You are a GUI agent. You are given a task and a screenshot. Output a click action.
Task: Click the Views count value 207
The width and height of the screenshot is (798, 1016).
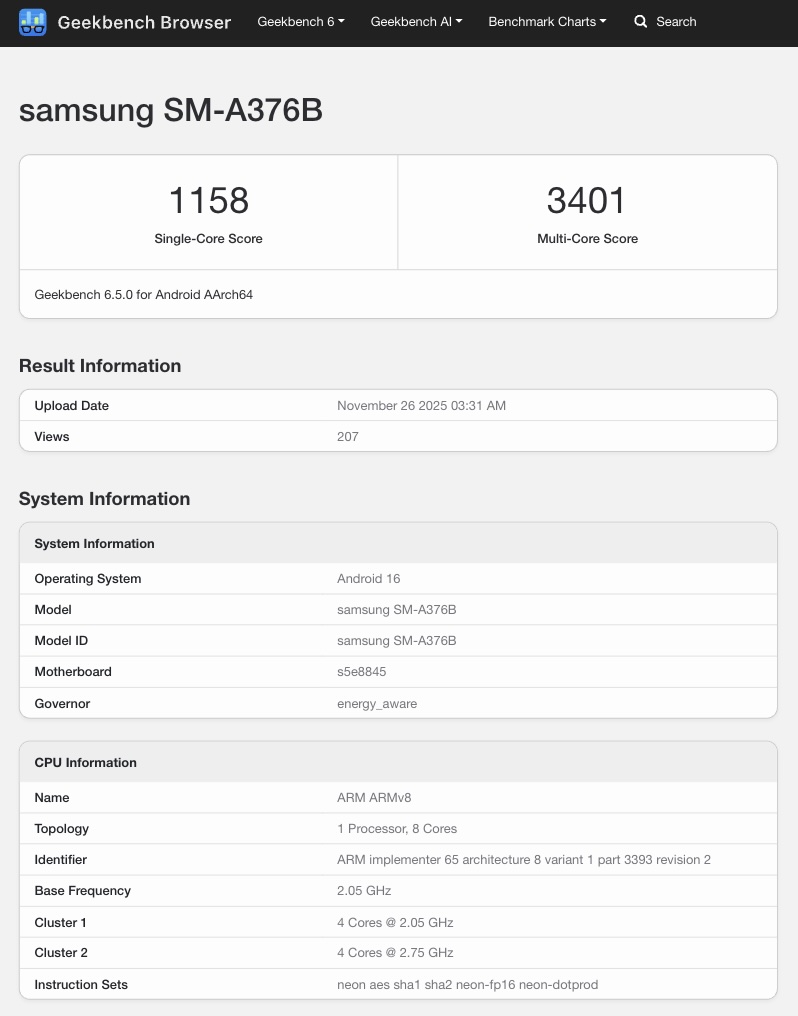coord(348,437)
